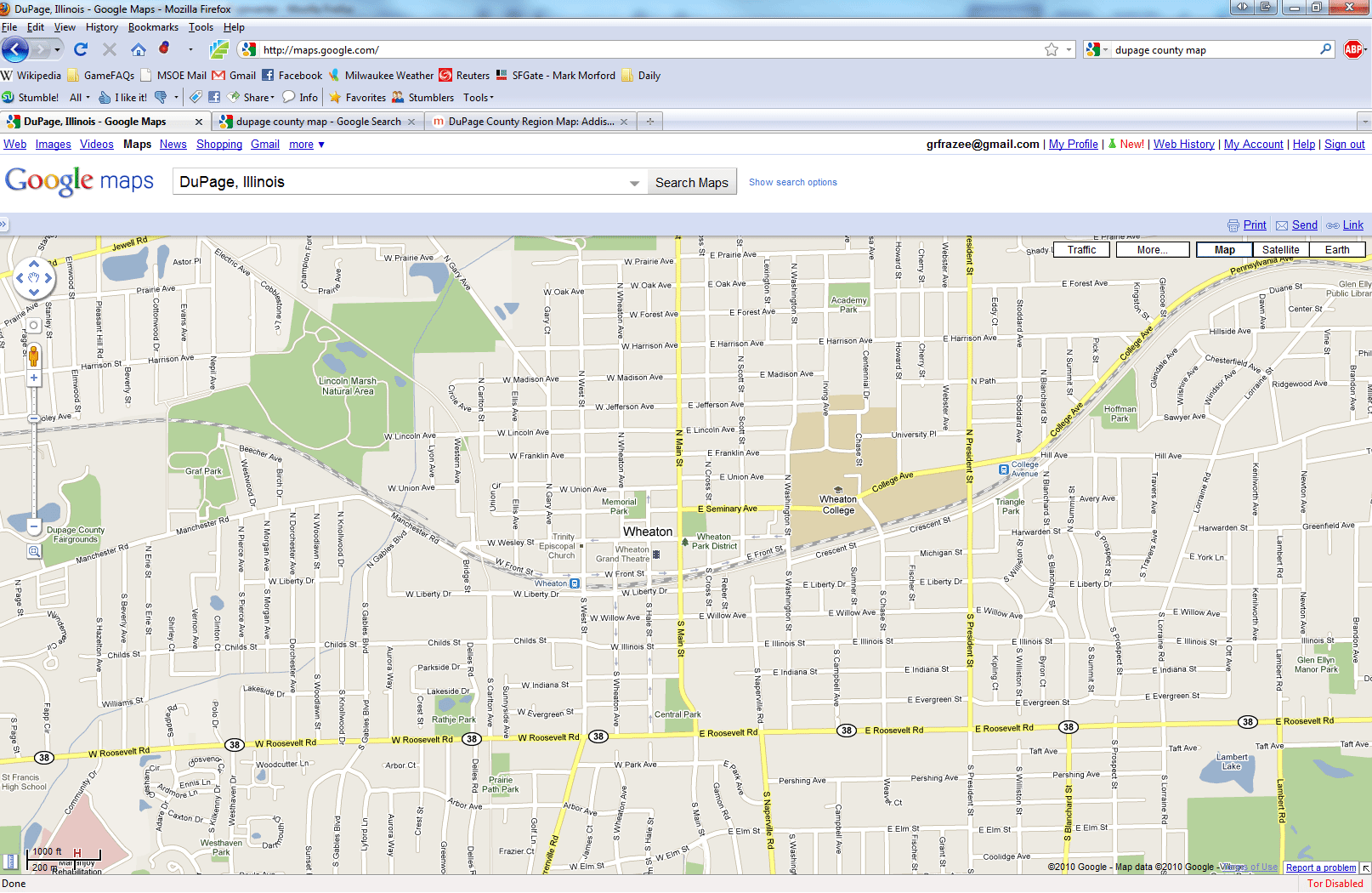Click the StumbleUpon tag icon
The height and width of the screenshot is (893, 1372).
[196, 98]
